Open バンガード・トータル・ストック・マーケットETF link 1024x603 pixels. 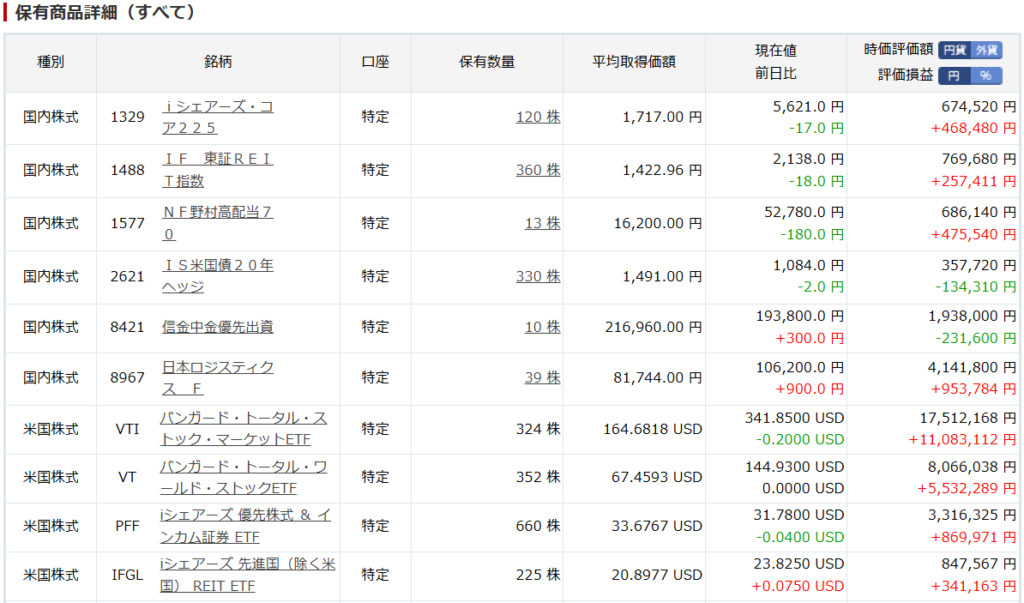[243, 428]
